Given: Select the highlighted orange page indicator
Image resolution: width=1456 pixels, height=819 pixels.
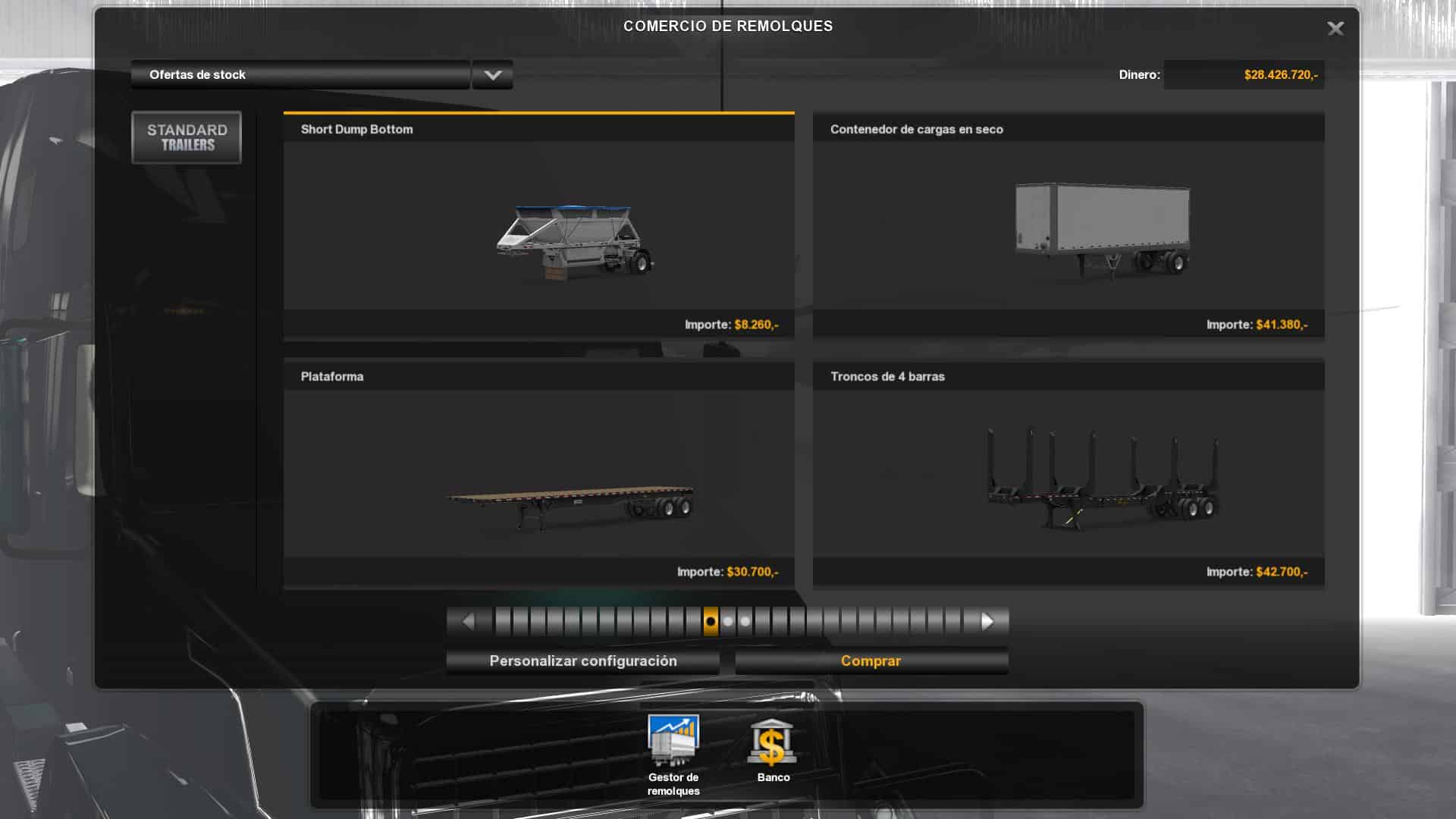Looking at the screenshot, I should coord(711,622).
